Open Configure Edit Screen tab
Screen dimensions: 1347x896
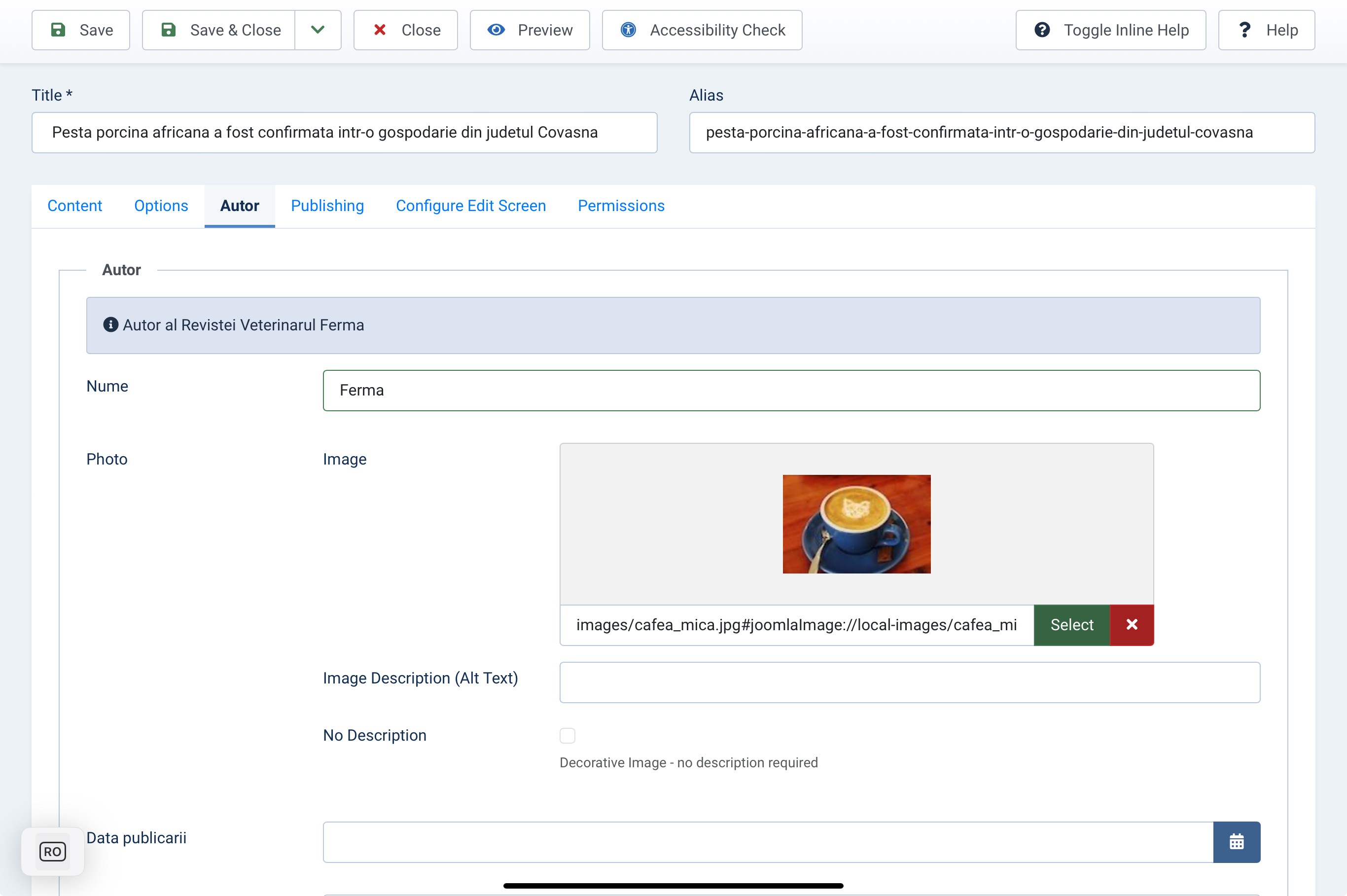click(471, 206)
